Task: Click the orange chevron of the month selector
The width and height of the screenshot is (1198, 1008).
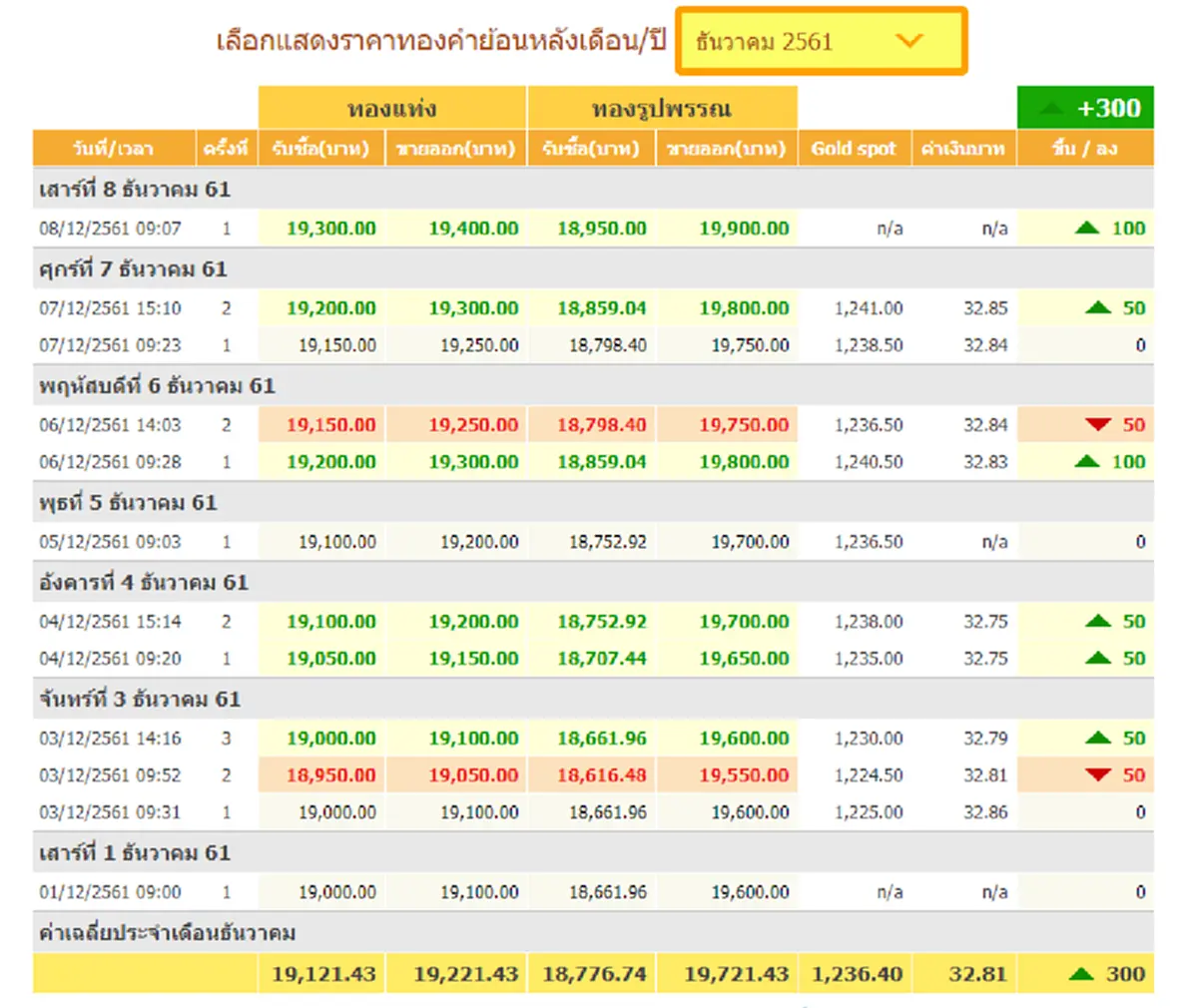Action: 909,41
